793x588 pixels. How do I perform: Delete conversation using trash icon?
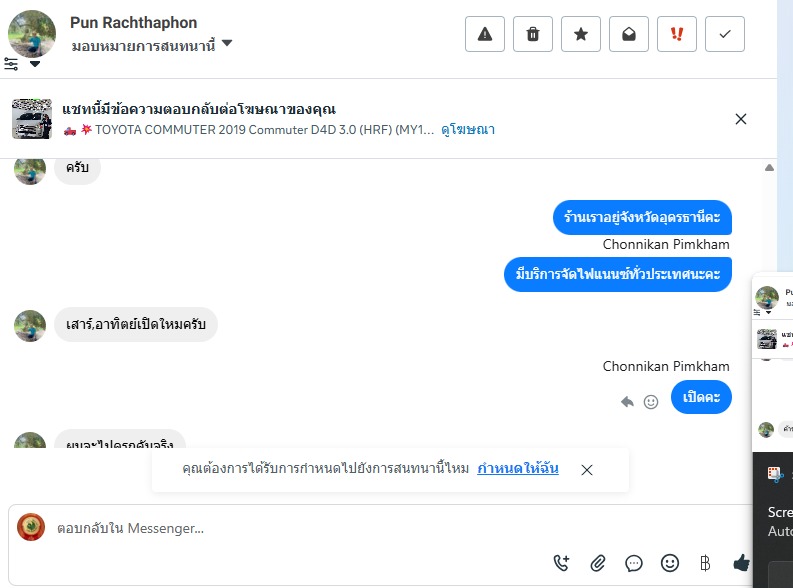[x=533, y=34]
